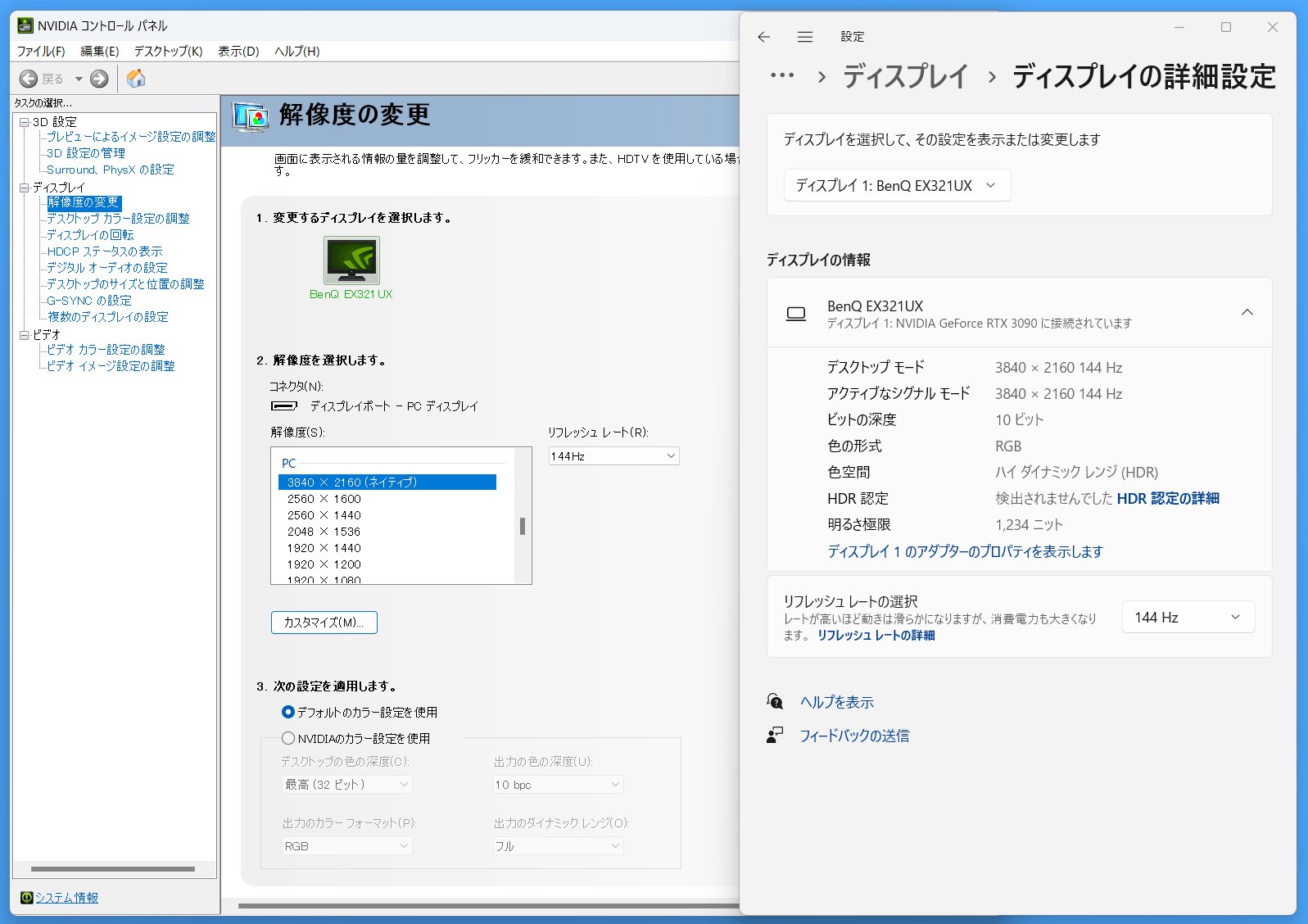Click the feedback person icon in Settings

[775, 736]
